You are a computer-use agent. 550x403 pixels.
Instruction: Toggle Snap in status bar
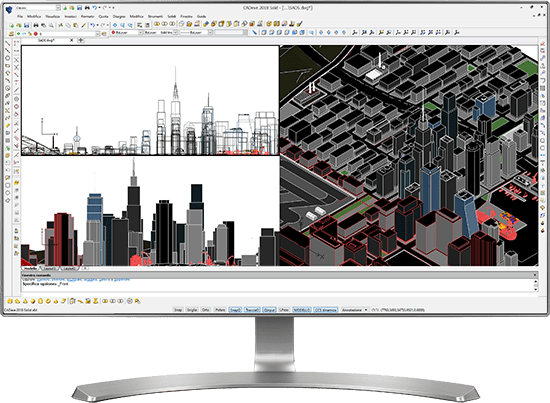(x=178, y=310)
